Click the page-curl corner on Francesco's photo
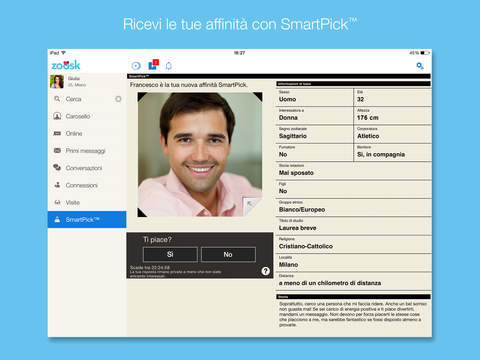480x360 pixels. pos(253,207)
